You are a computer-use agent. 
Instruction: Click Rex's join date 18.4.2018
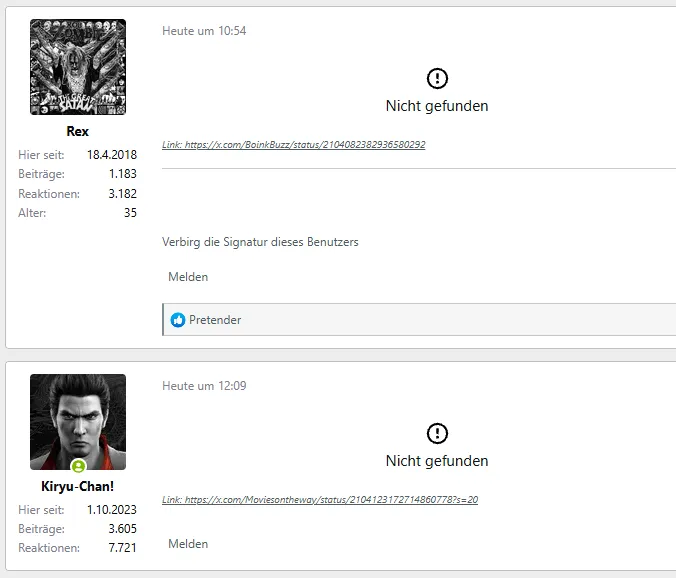point(112,155)
